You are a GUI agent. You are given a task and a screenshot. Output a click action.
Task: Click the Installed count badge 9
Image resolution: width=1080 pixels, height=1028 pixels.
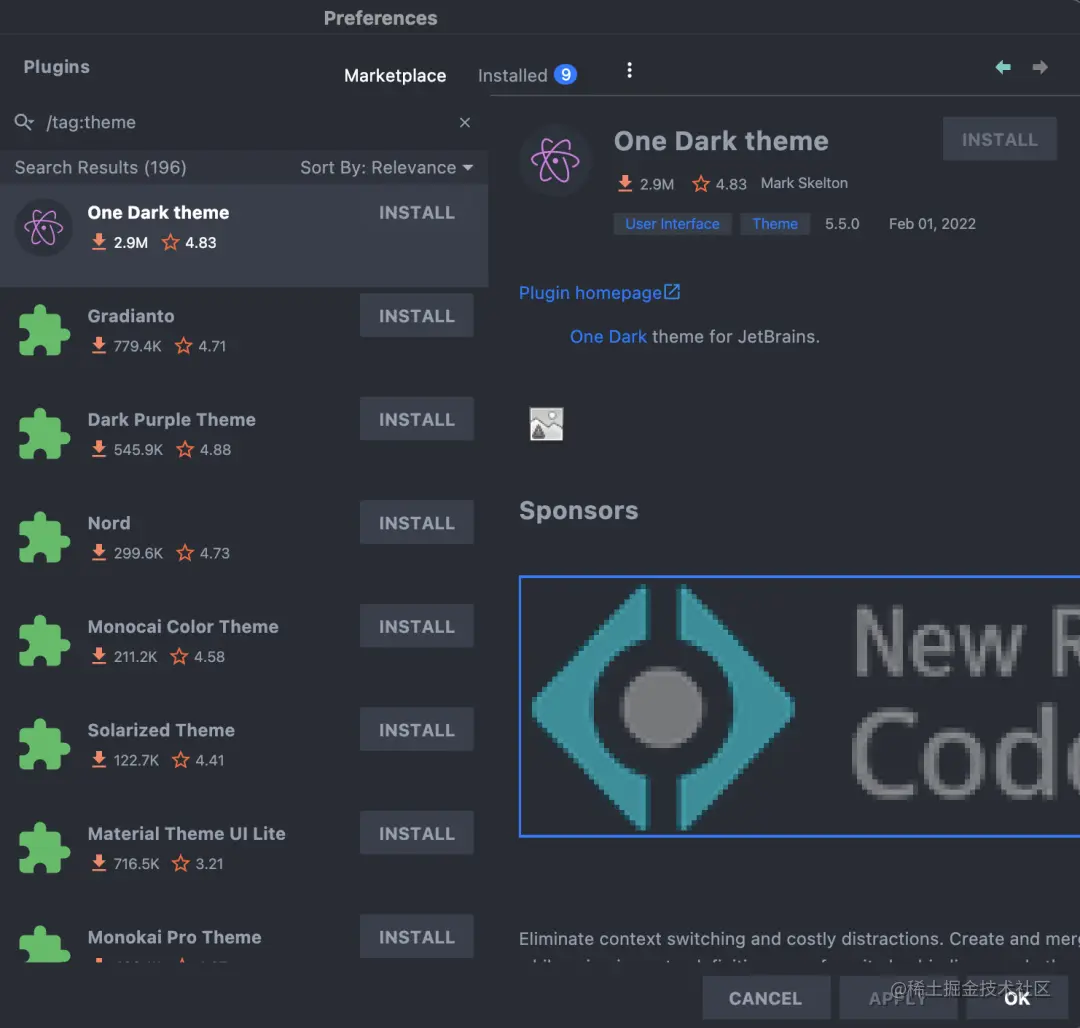point(565,74)
